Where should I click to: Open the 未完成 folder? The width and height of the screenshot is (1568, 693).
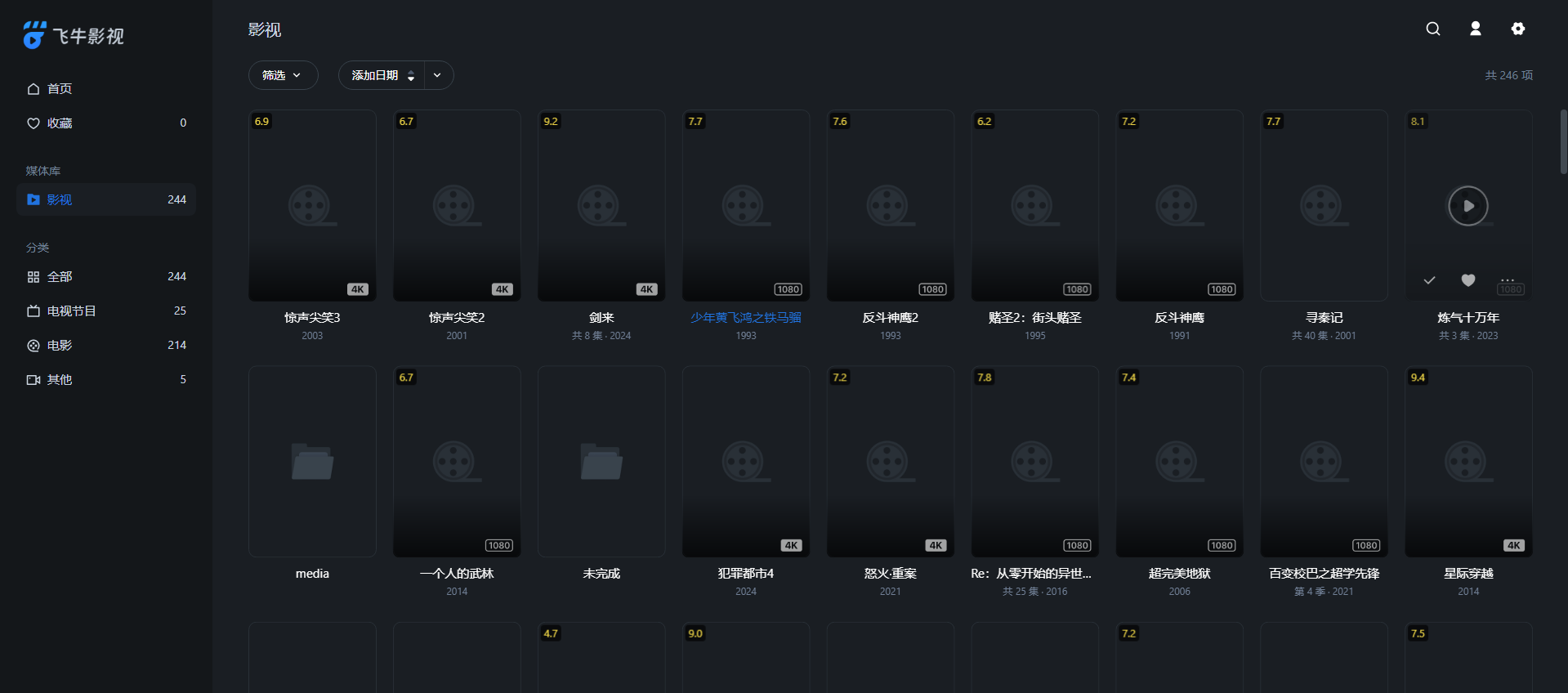pos(601,462)
